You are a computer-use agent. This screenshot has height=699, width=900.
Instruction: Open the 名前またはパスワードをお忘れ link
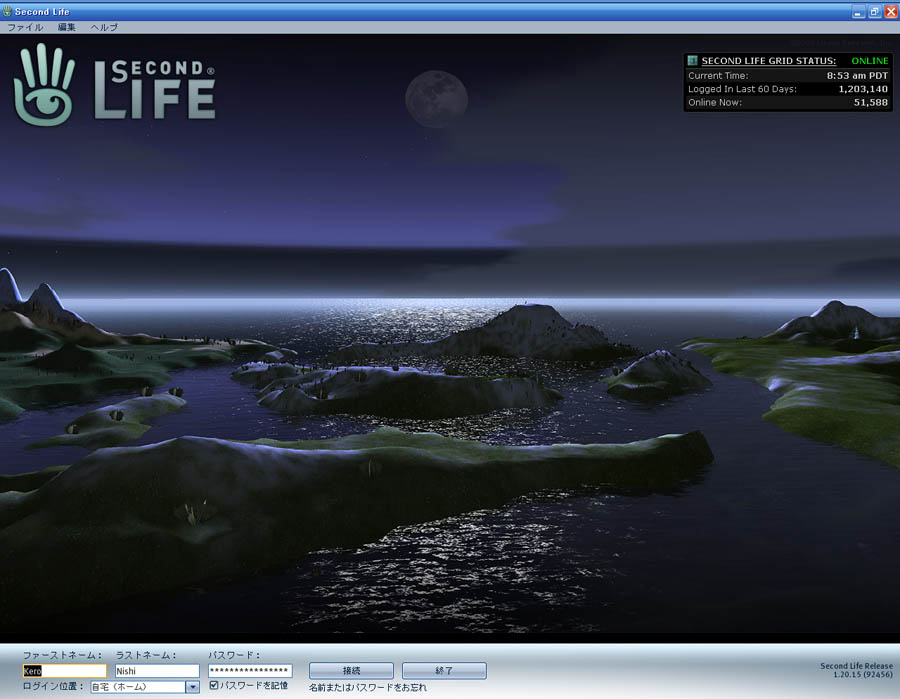(368, 687)
